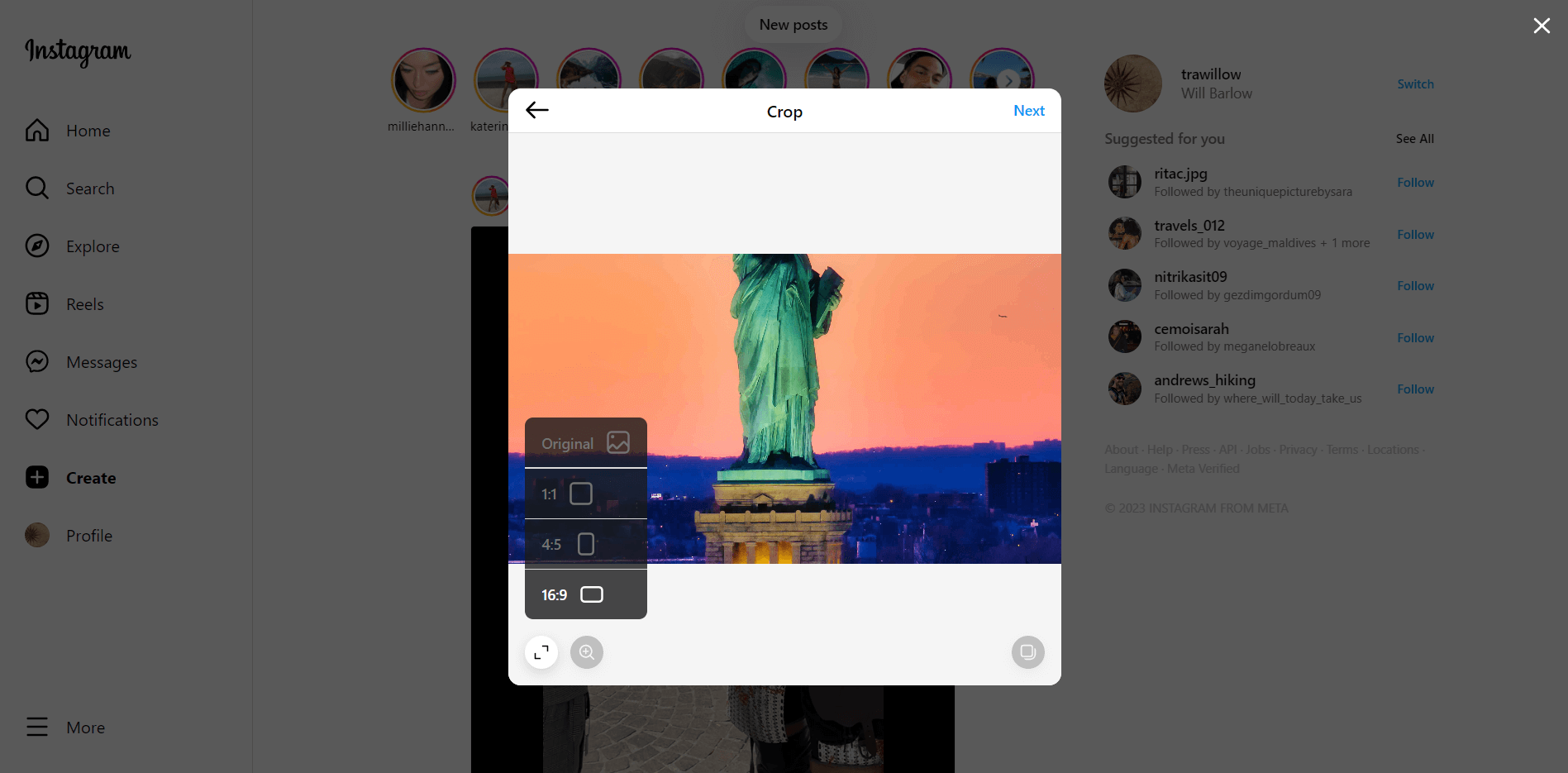The image size is (1568, 773).
Task: Open Messages from the sidebar
Action: pyautogui.click(x=81, y=362)
